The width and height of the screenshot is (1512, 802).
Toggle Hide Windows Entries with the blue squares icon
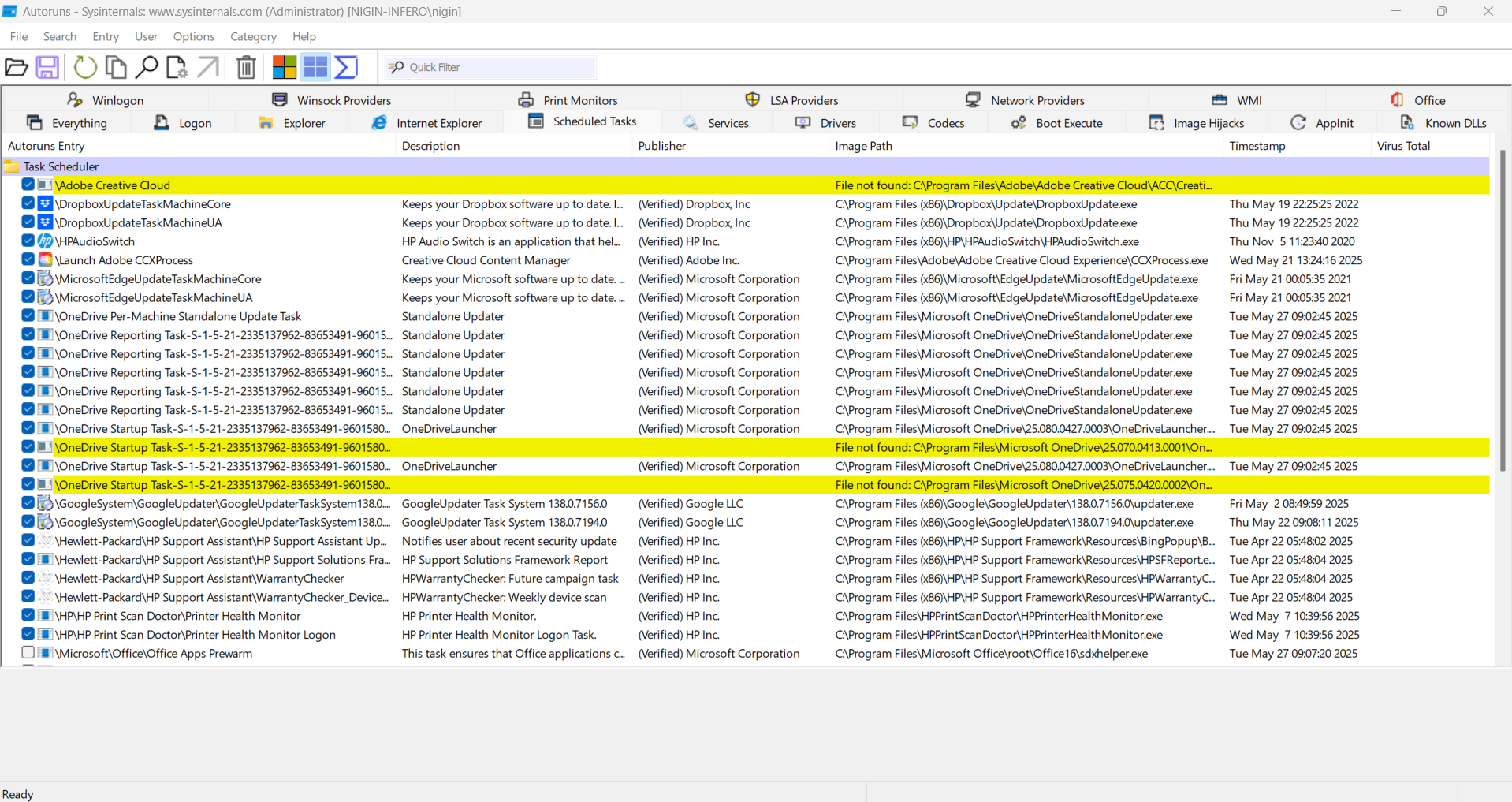pyautogui.click(x=315, y=67)
